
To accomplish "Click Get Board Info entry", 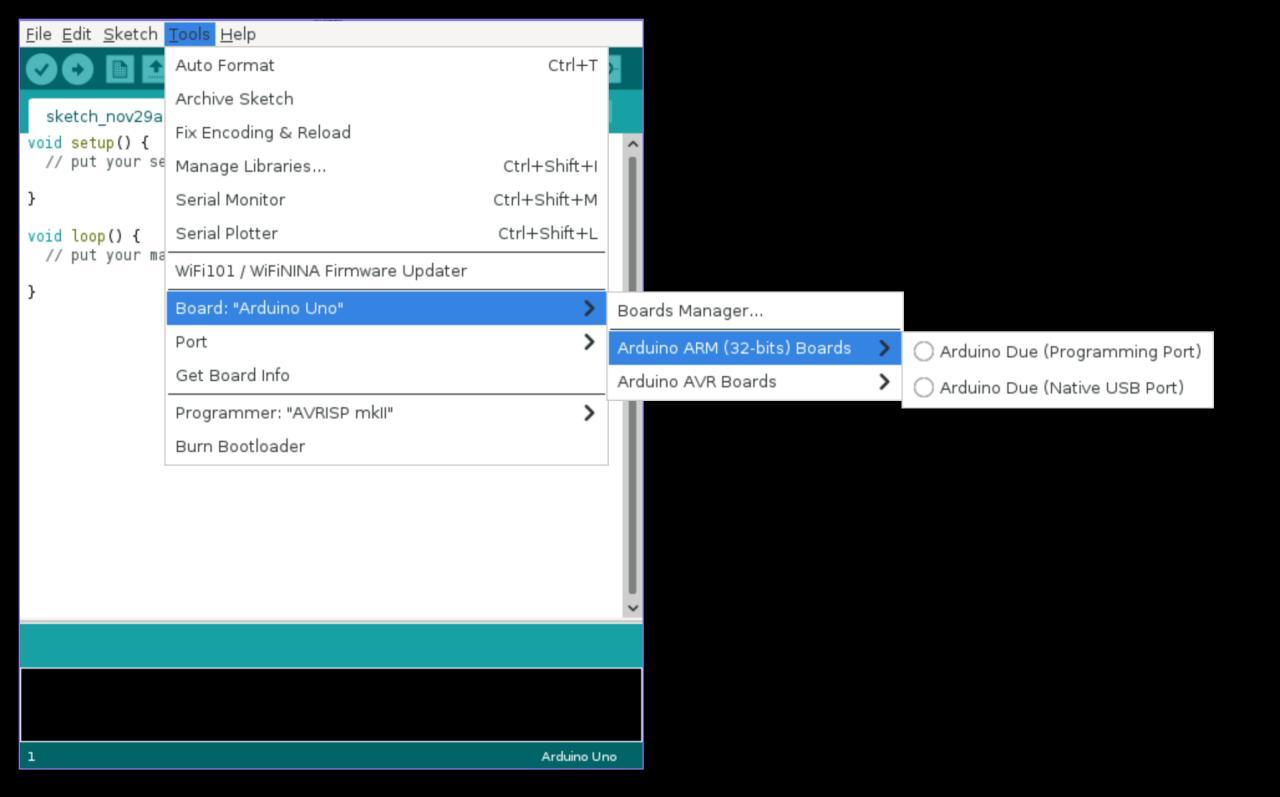I will [x=386, y=375].
